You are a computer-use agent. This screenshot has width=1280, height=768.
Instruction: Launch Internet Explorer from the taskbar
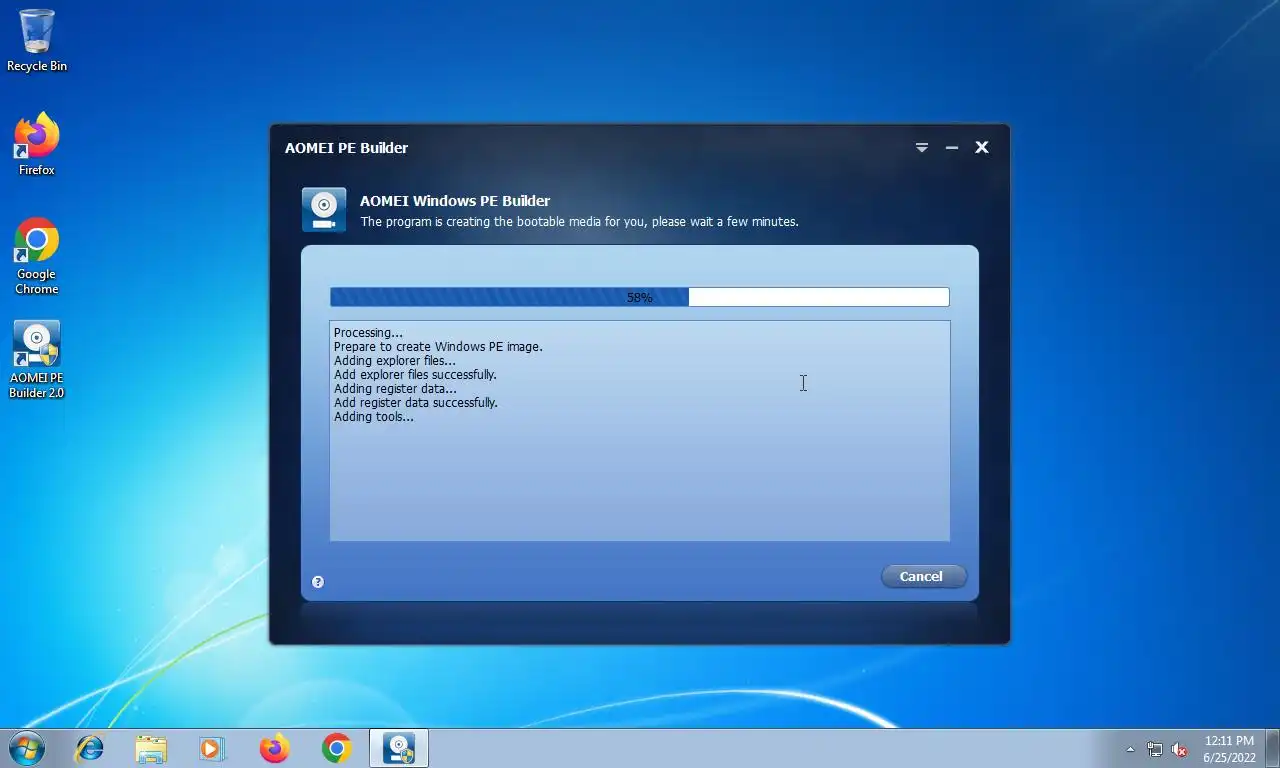pyautogui.click(x=90, y=748)
